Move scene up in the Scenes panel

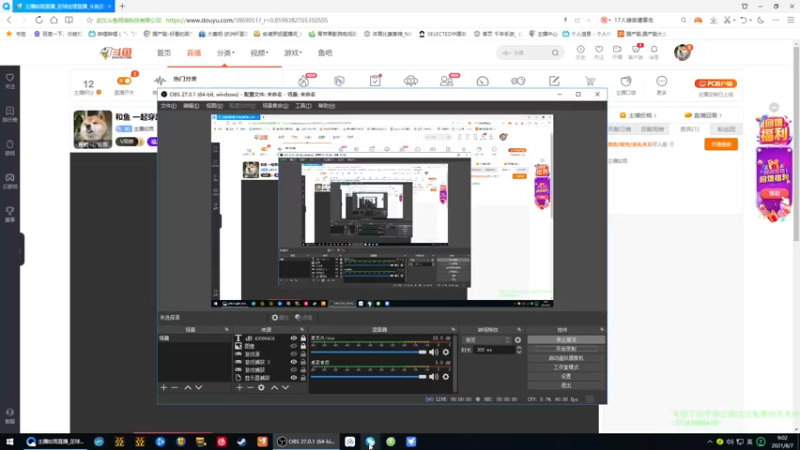pos(187,388)
